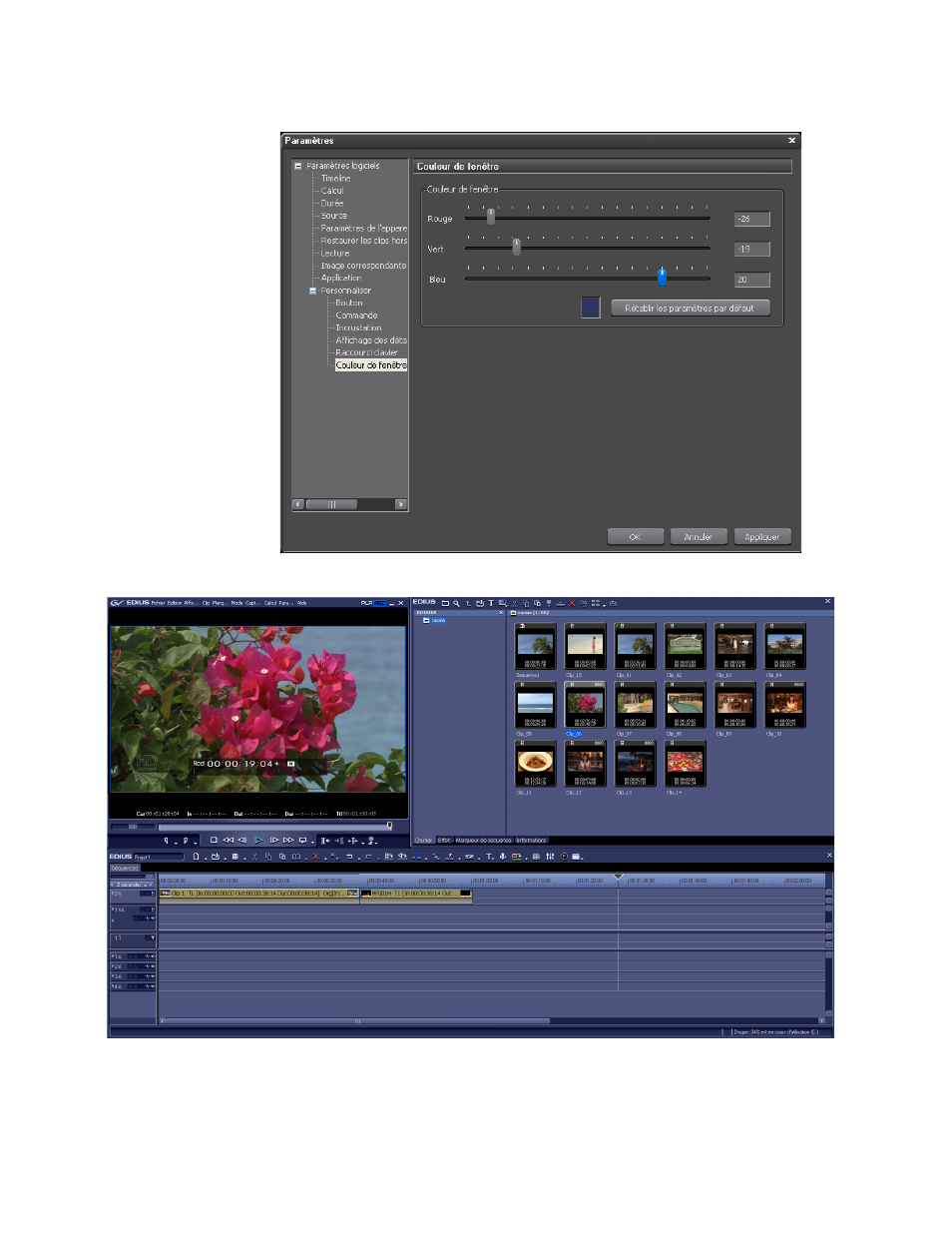Select the Source settings entry
The image size is (952, 1233).
point(334,216)
